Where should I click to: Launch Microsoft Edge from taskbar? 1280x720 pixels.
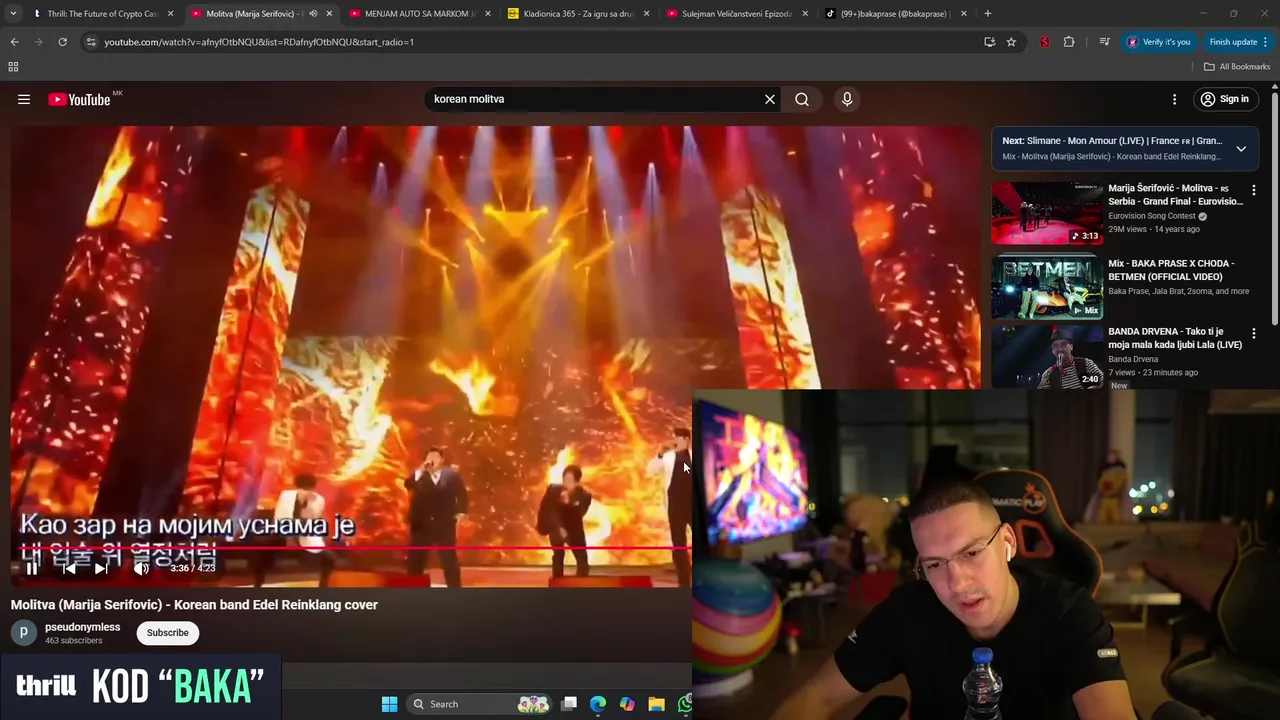point(598,704)
